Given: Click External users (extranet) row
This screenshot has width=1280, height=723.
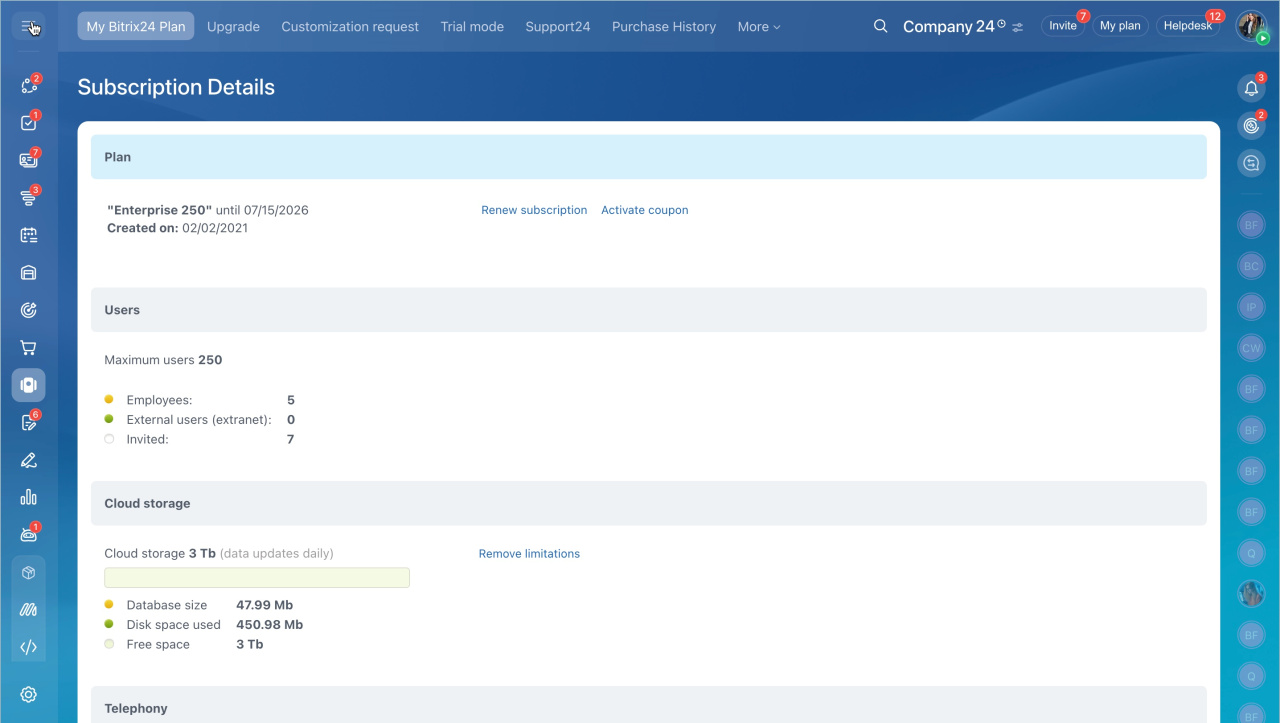Looking at the screenshot, I should (x=200, y=420).
